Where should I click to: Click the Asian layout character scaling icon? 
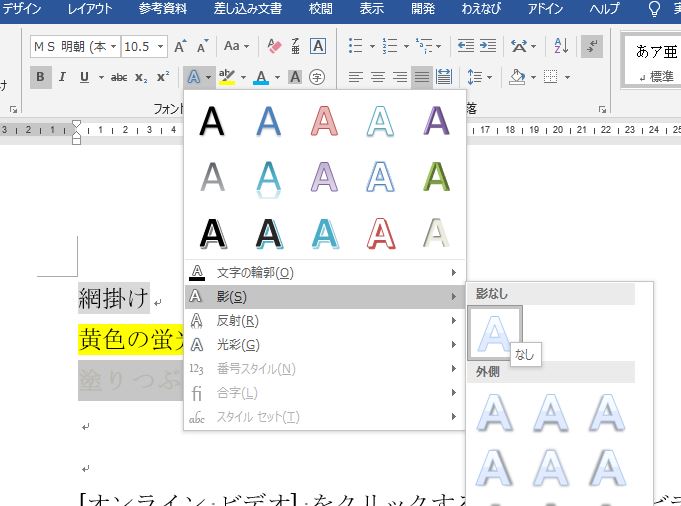pyautogui.click(x=519, y=46)
